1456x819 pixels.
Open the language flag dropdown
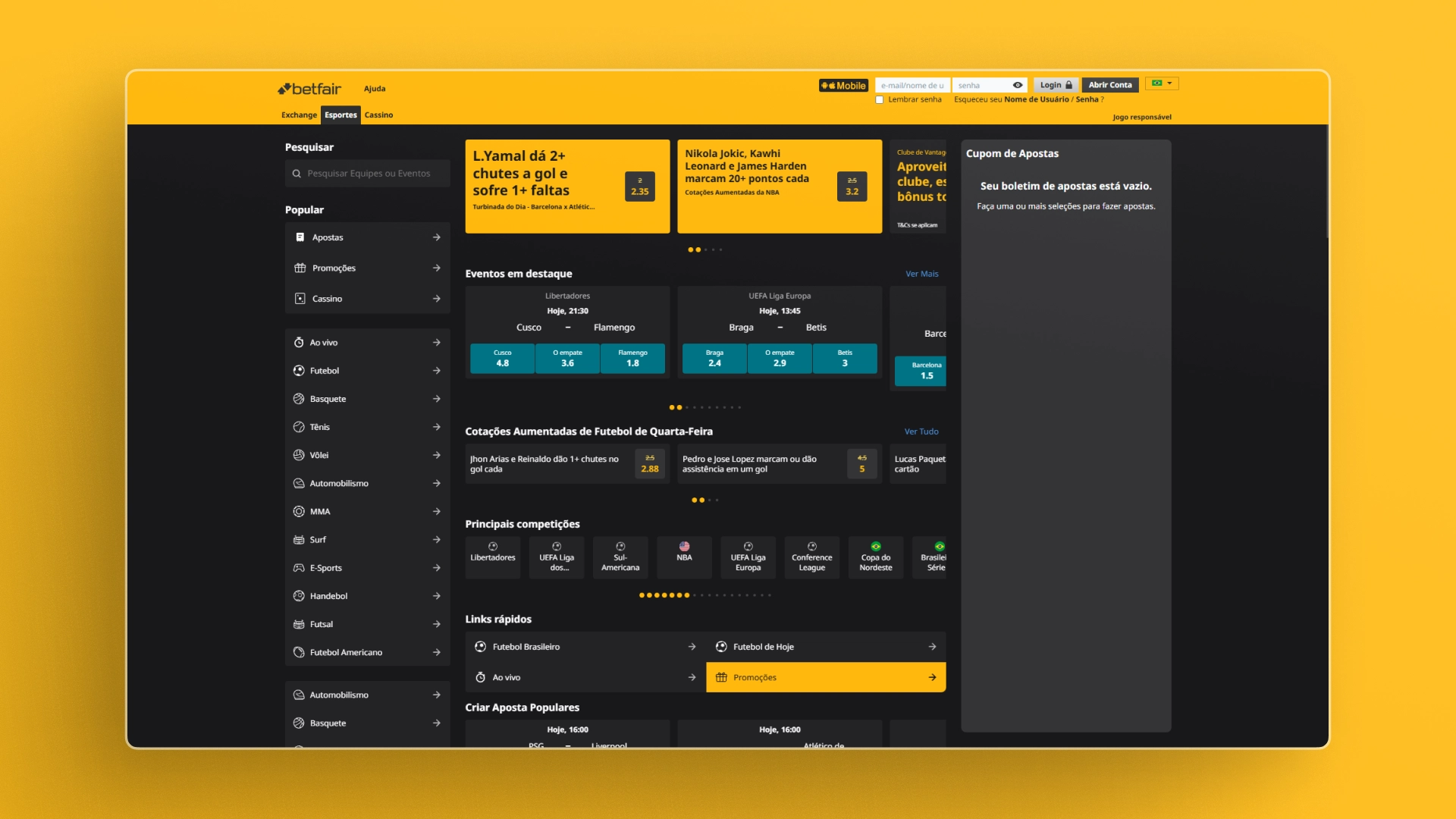click(x=1162, y=83)
